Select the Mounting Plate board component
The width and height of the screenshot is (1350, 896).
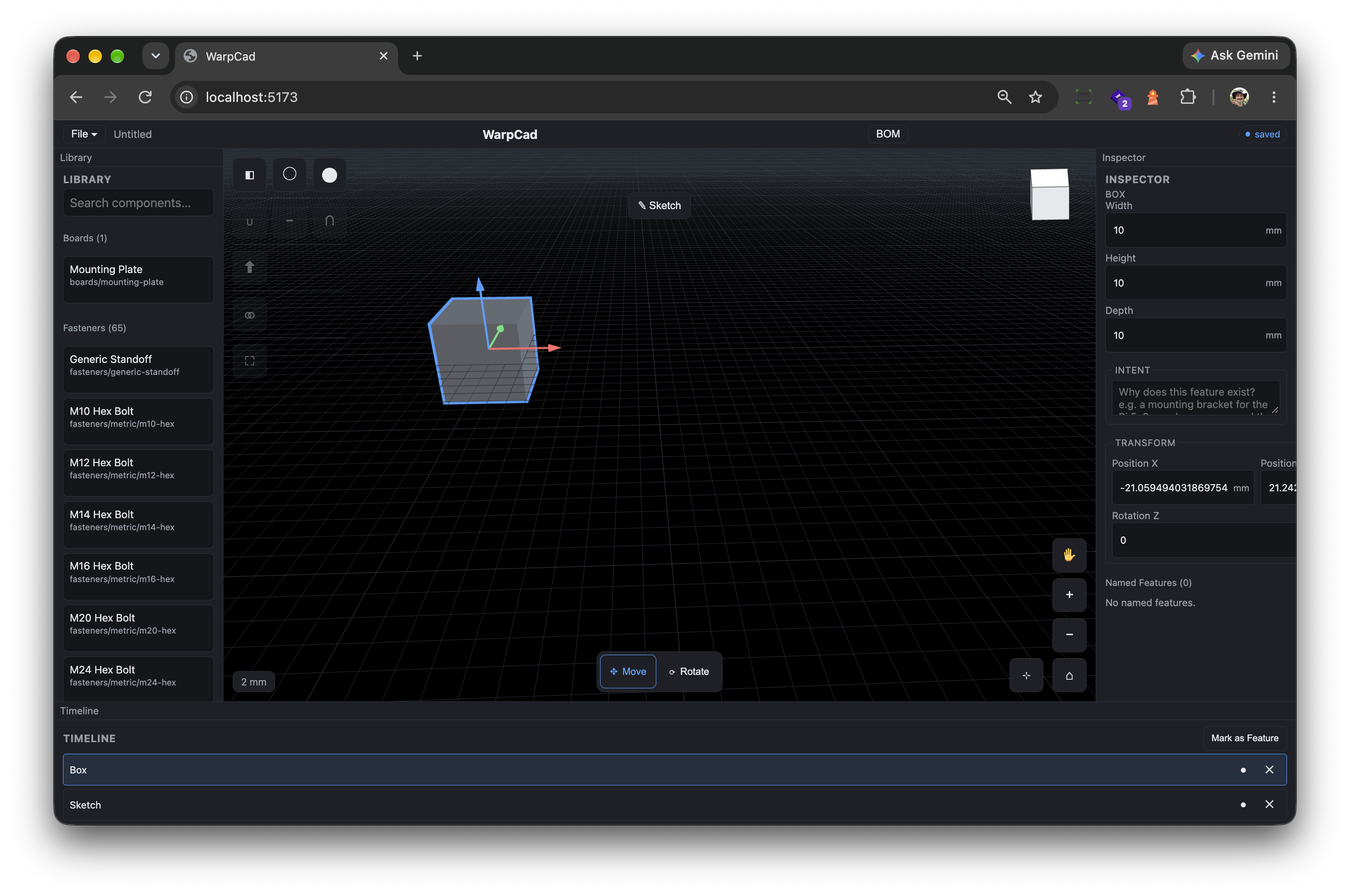point(138,279)
